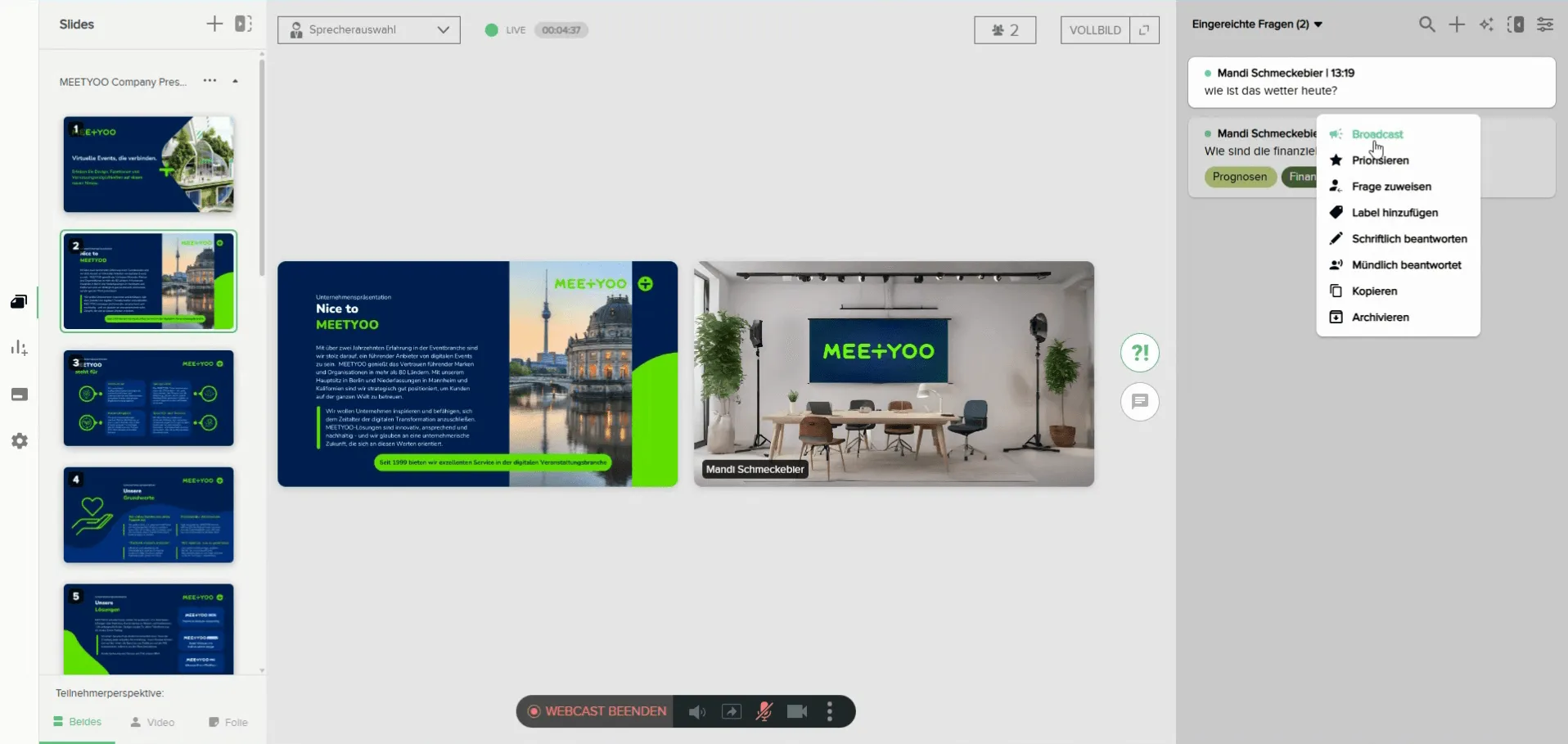Click the plus icon to add question

coord(1457,25)
